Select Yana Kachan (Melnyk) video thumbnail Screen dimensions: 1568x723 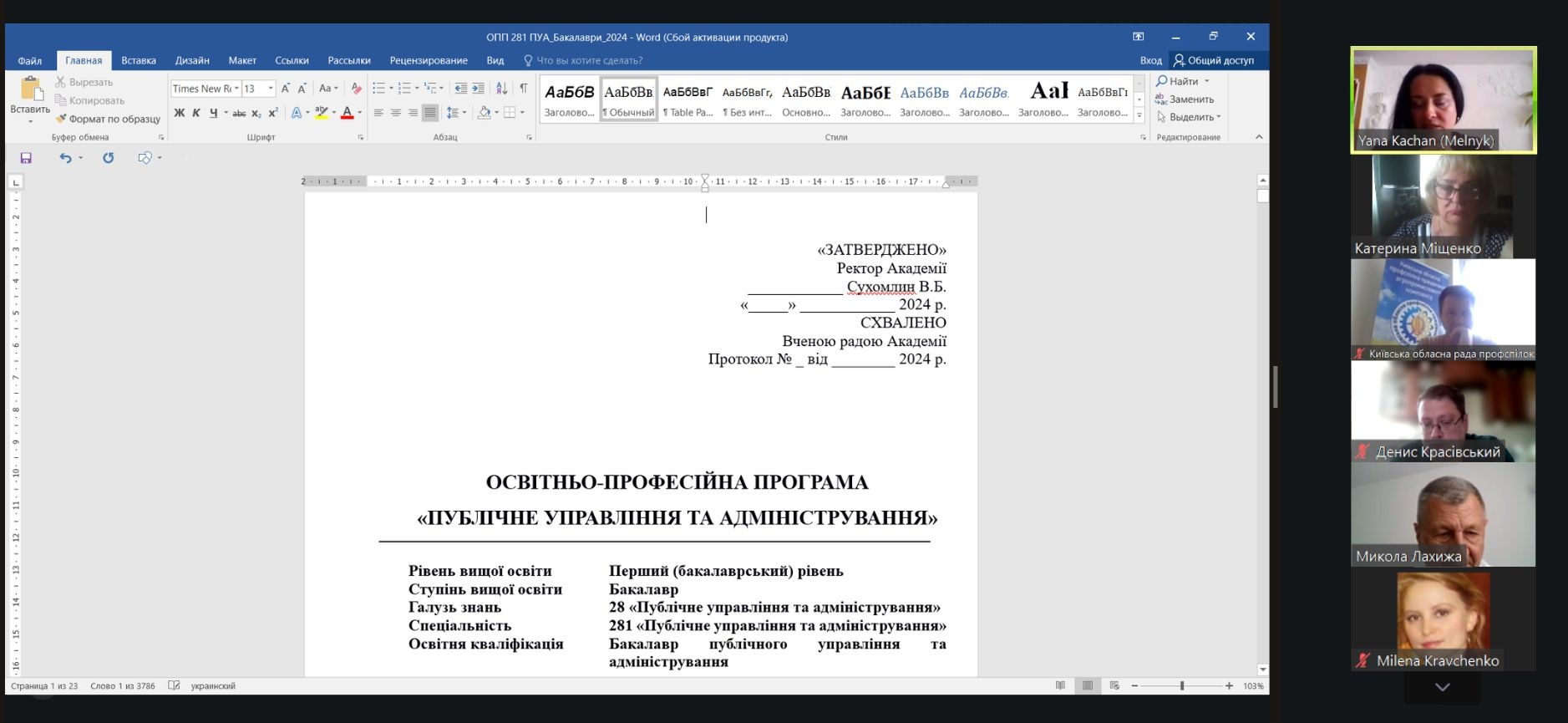[x=1444, y=99]
